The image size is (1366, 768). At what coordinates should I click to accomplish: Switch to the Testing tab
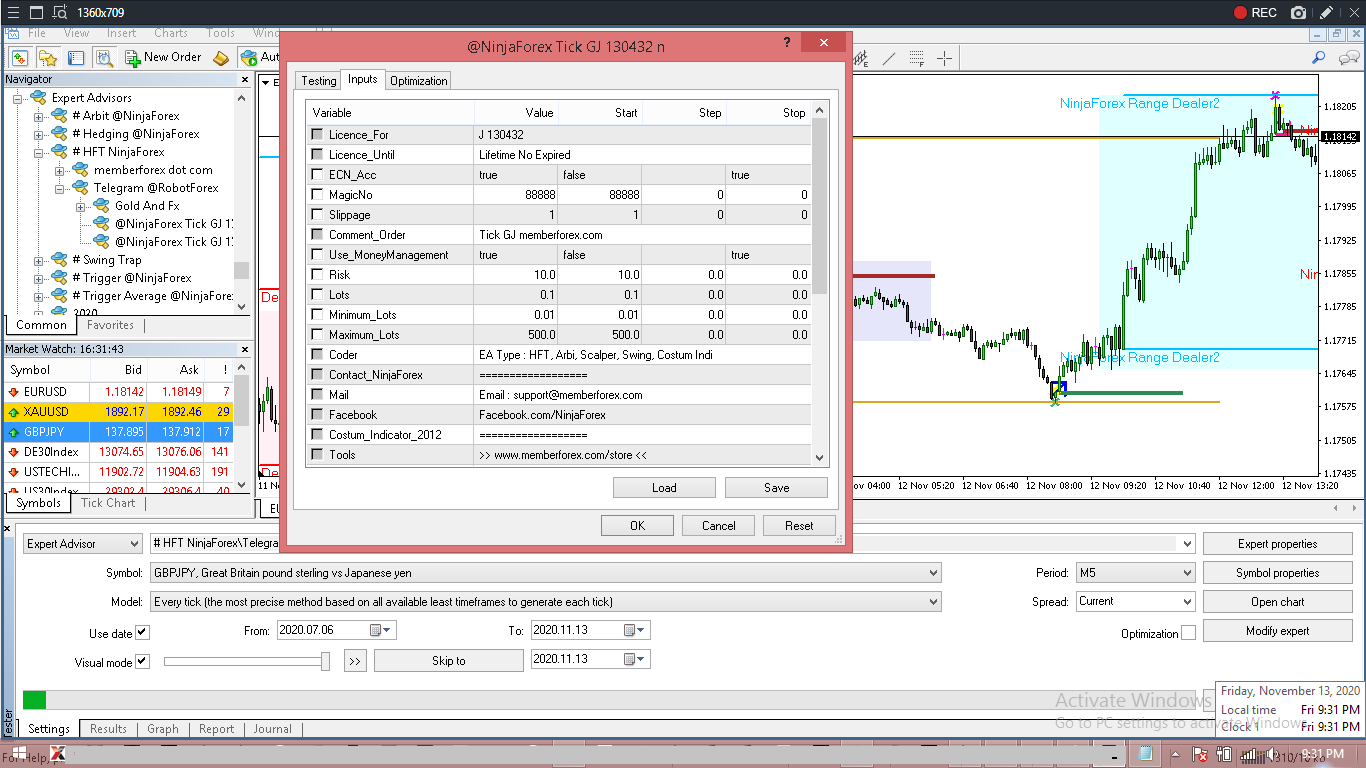click(319, 81)
